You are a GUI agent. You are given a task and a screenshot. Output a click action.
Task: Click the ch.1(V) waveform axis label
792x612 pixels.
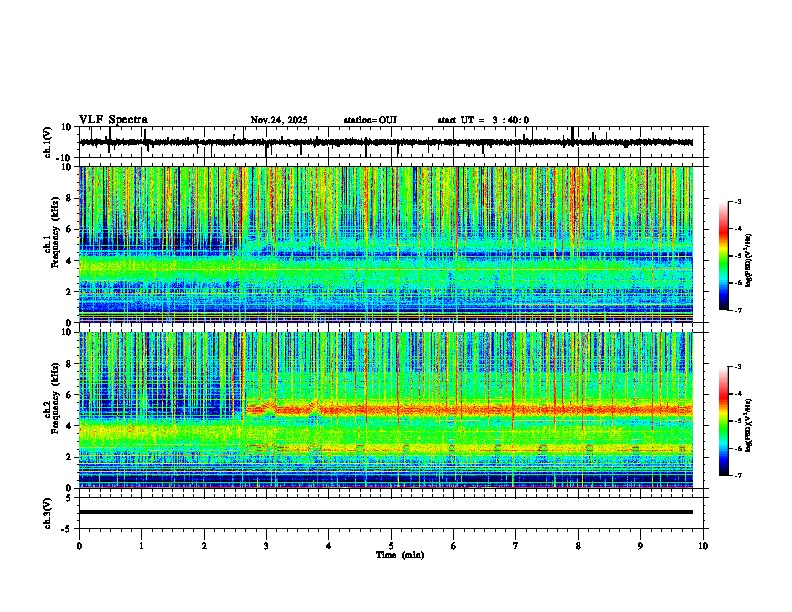tap(48, 142)
